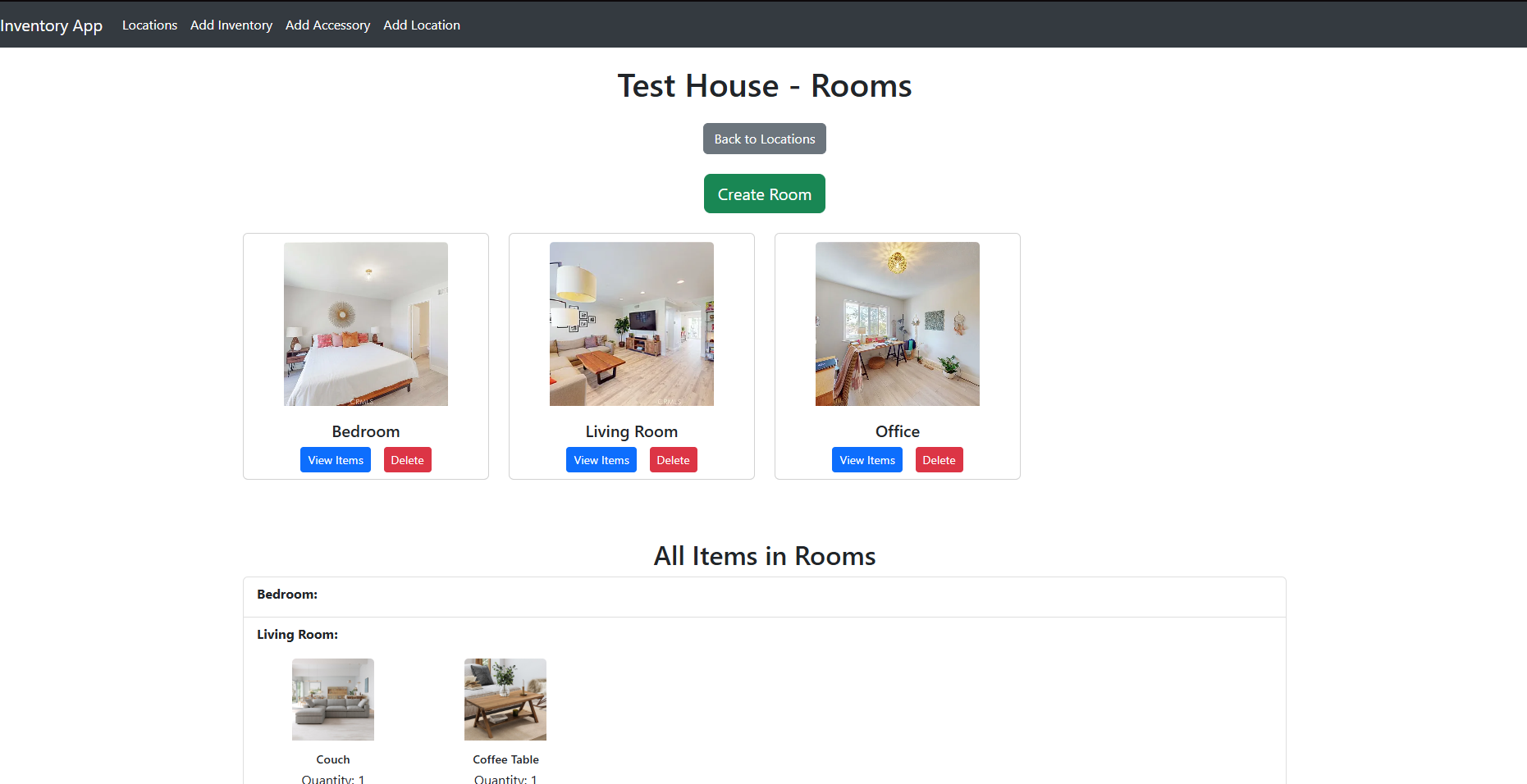
Task: Delete the Bedroom room
Action: point(407,459)
